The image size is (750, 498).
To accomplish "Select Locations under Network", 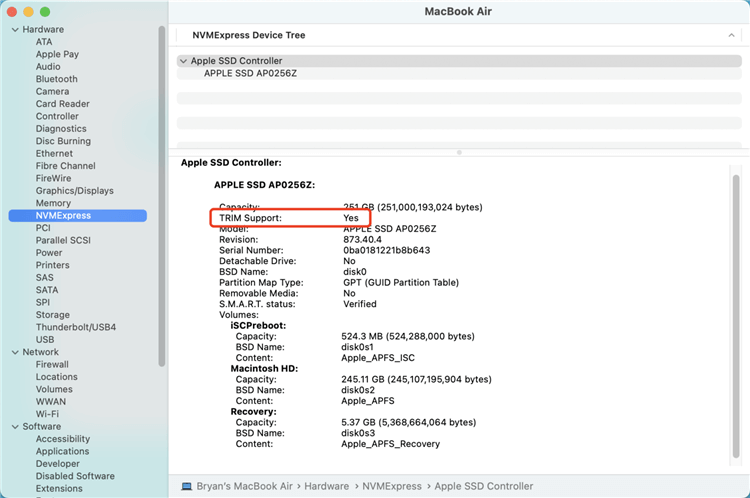I will (56, 378).
